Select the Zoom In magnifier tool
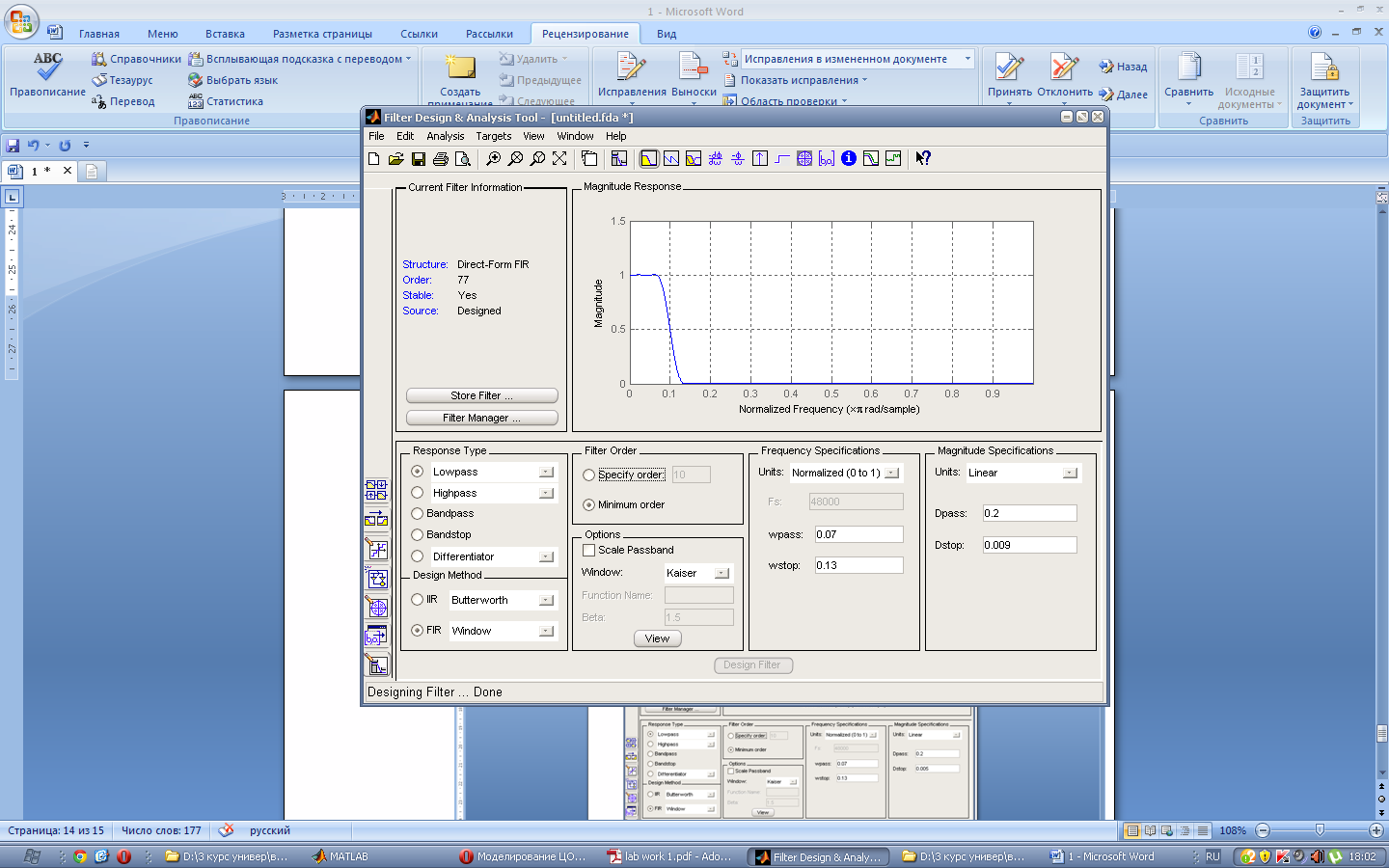Image resolution: width=1389 pixels, height=868 pixels. (x=493, y=159)
